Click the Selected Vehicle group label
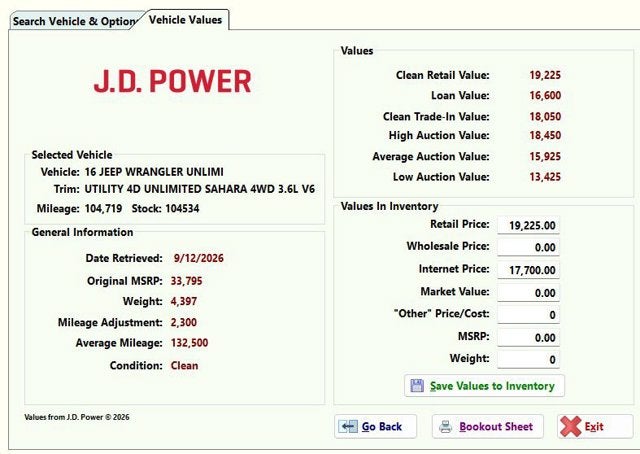The image size is (640, 454). 72,155
